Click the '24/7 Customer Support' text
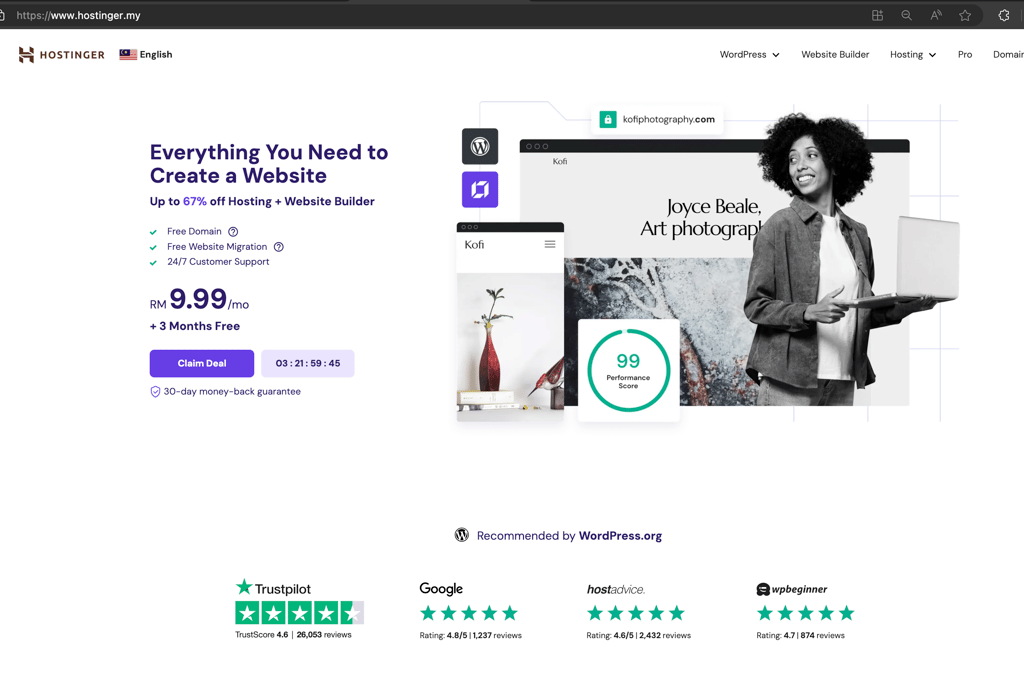 coord(218,262)
